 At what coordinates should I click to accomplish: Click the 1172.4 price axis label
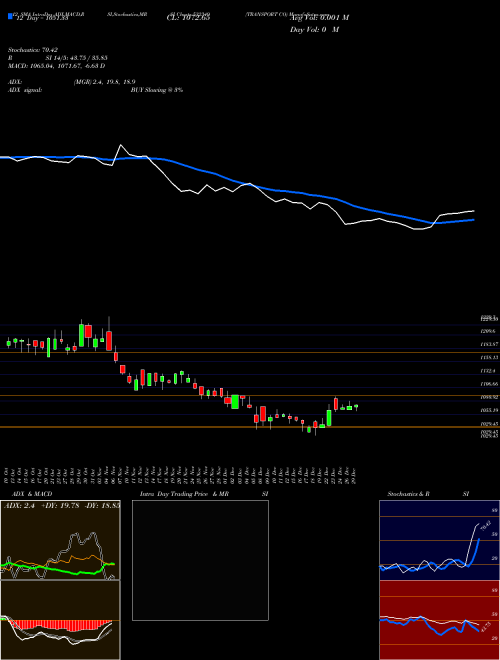[488, 371]
